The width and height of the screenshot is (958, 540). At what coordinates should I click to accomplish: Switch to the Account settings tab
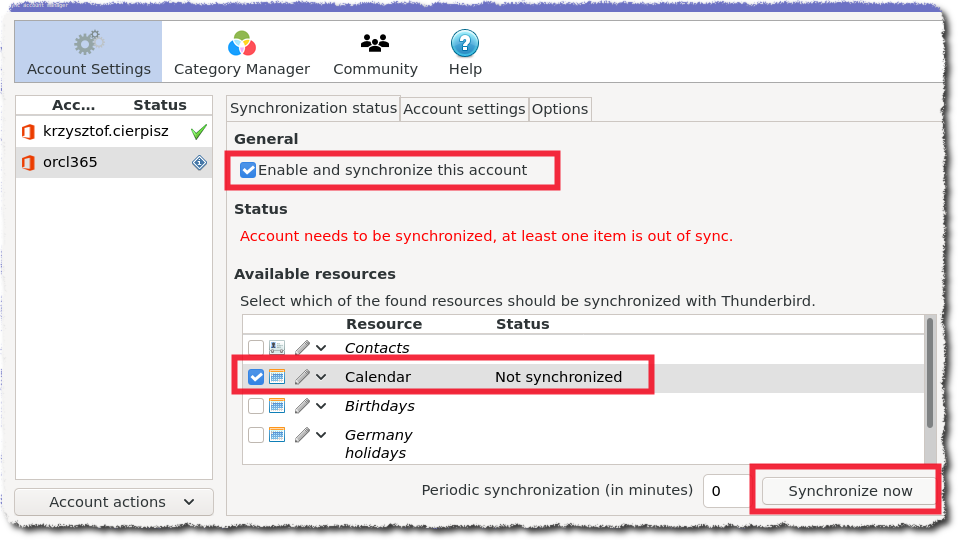[464, 109]
